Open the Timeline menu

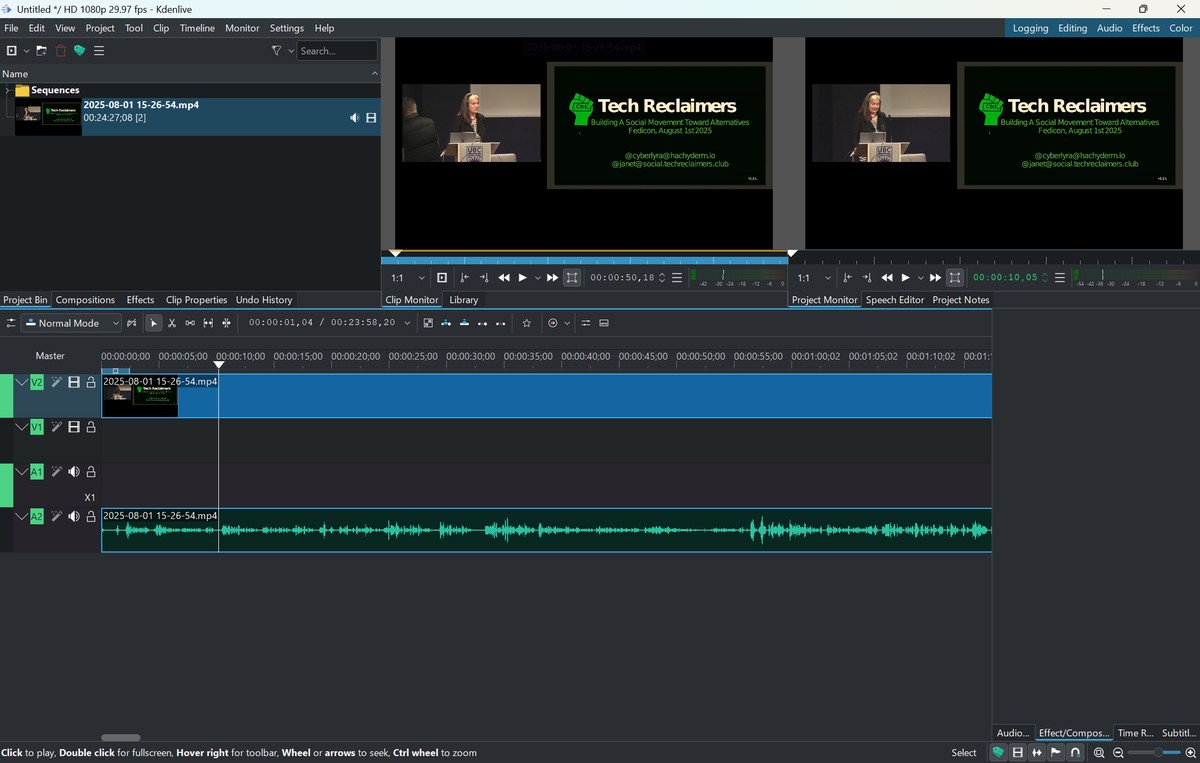pyautogui.click(x=198, y=28)
